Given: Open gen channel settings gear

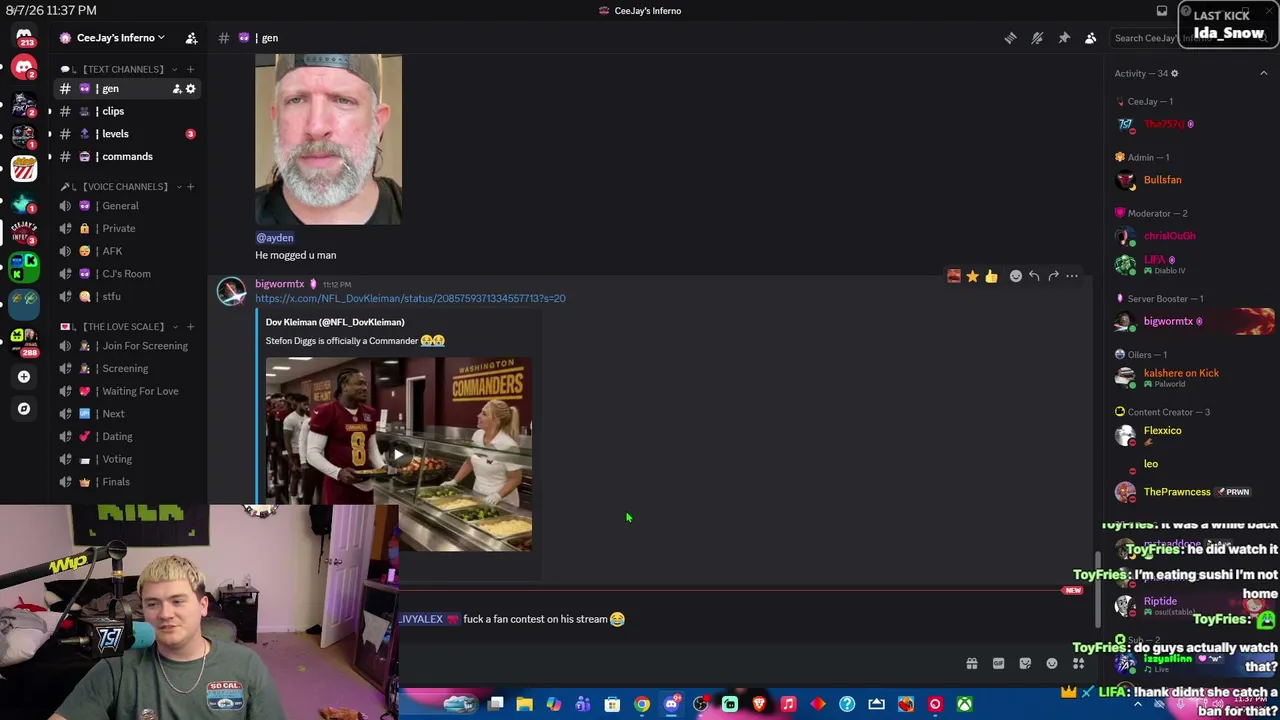Looking at the screenshot, I should point(190,89).
